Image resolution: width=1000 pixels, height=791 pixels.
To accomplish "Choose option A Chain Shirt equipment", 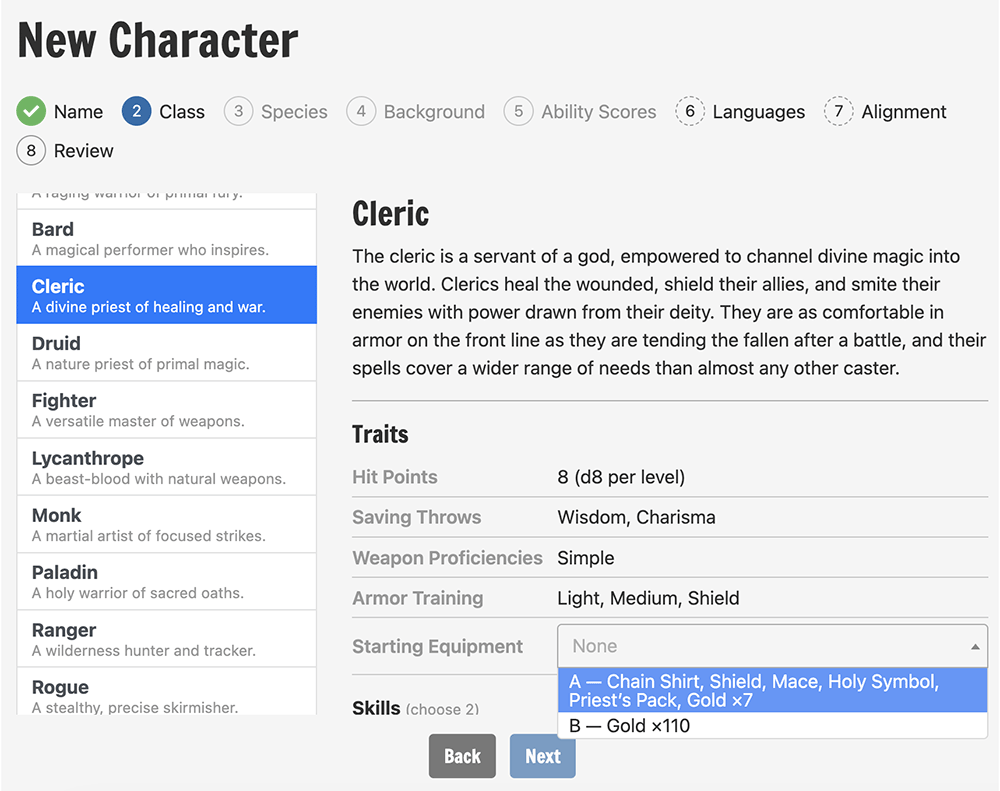I will (x=772, y=691).
